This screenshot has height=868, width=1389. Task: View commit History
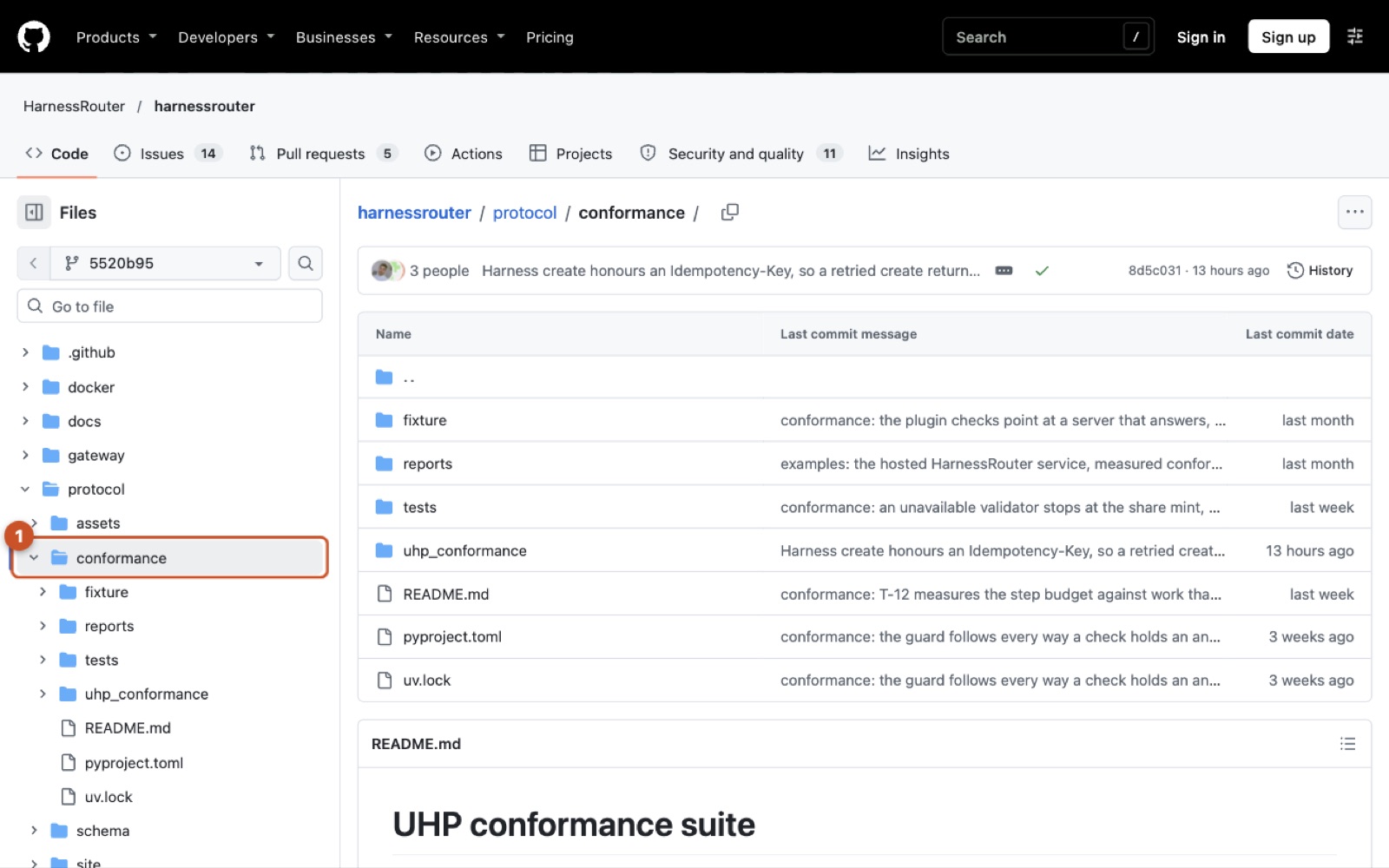click(x=1320, y=271)
